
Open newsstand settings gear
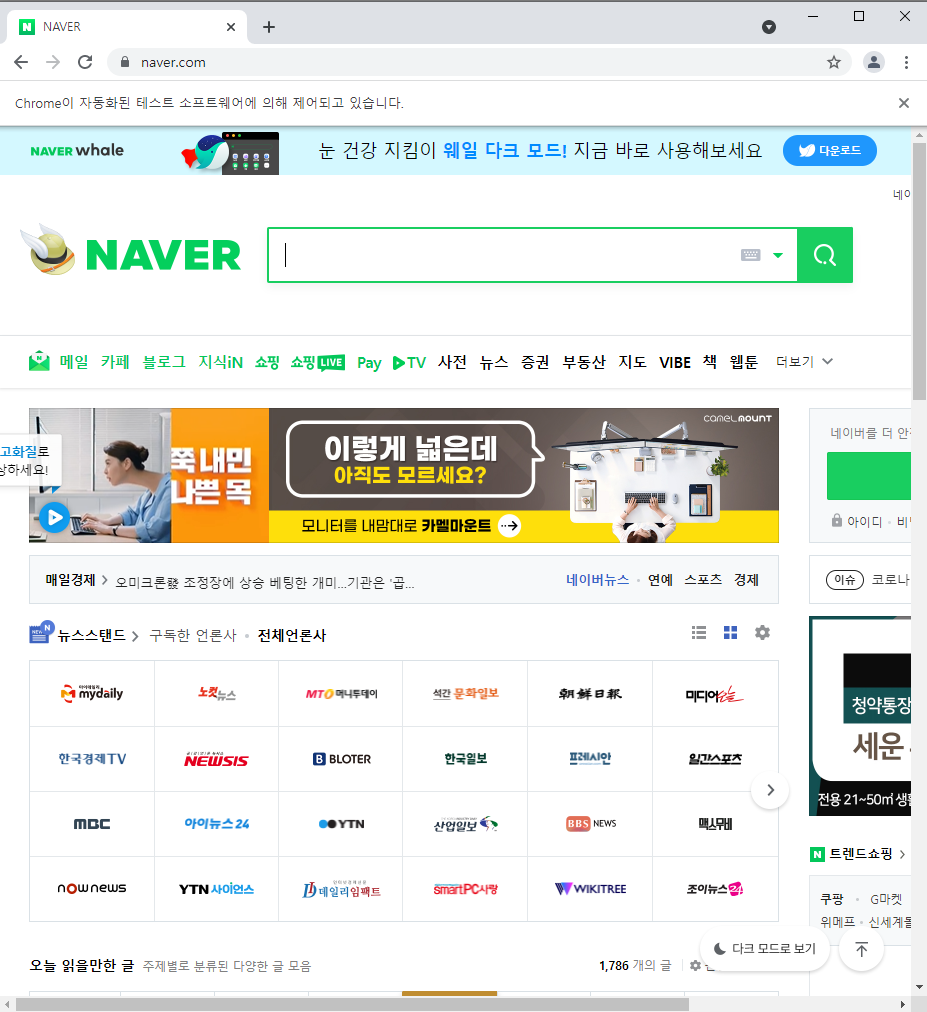point(762,632)
